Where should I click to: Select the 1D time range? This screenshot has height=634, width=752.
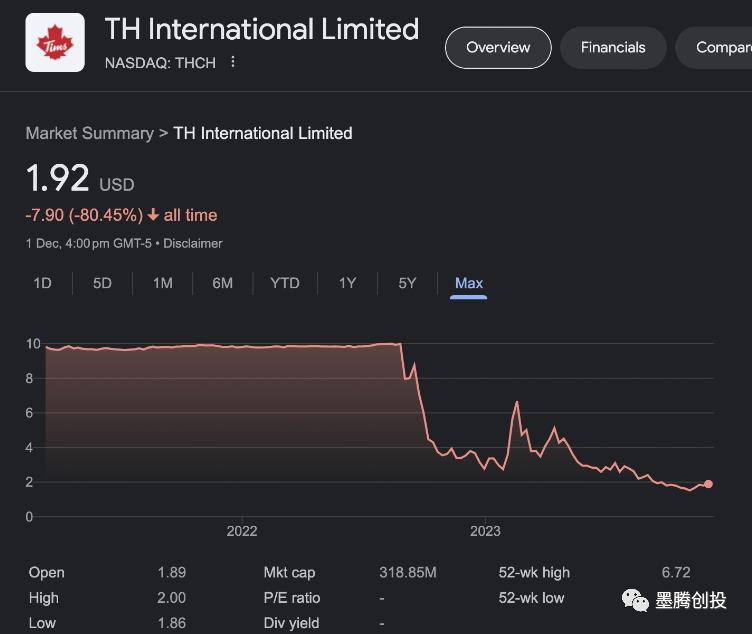tap(42, 283)
